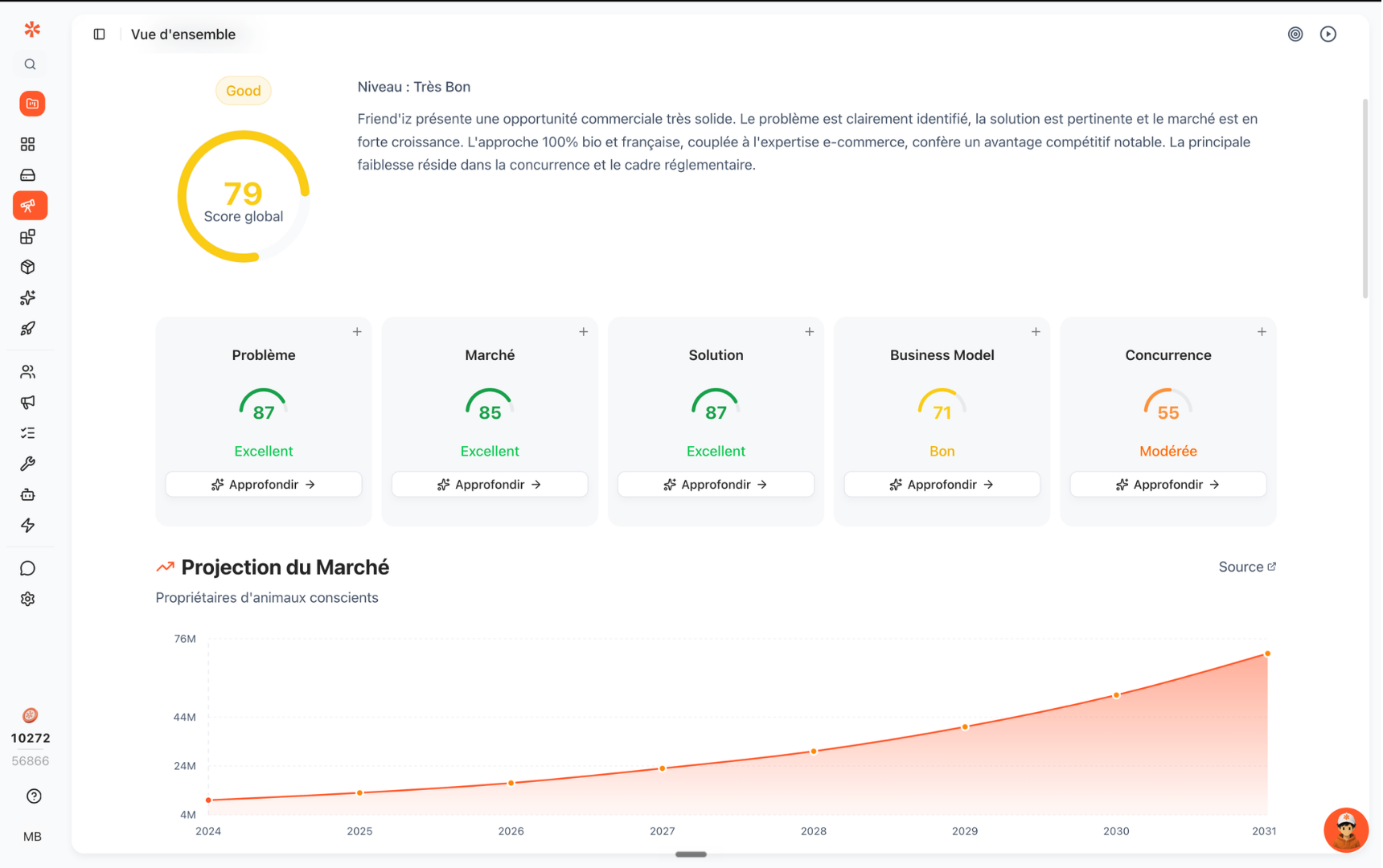Click the Bon label under Business Model

942,452
